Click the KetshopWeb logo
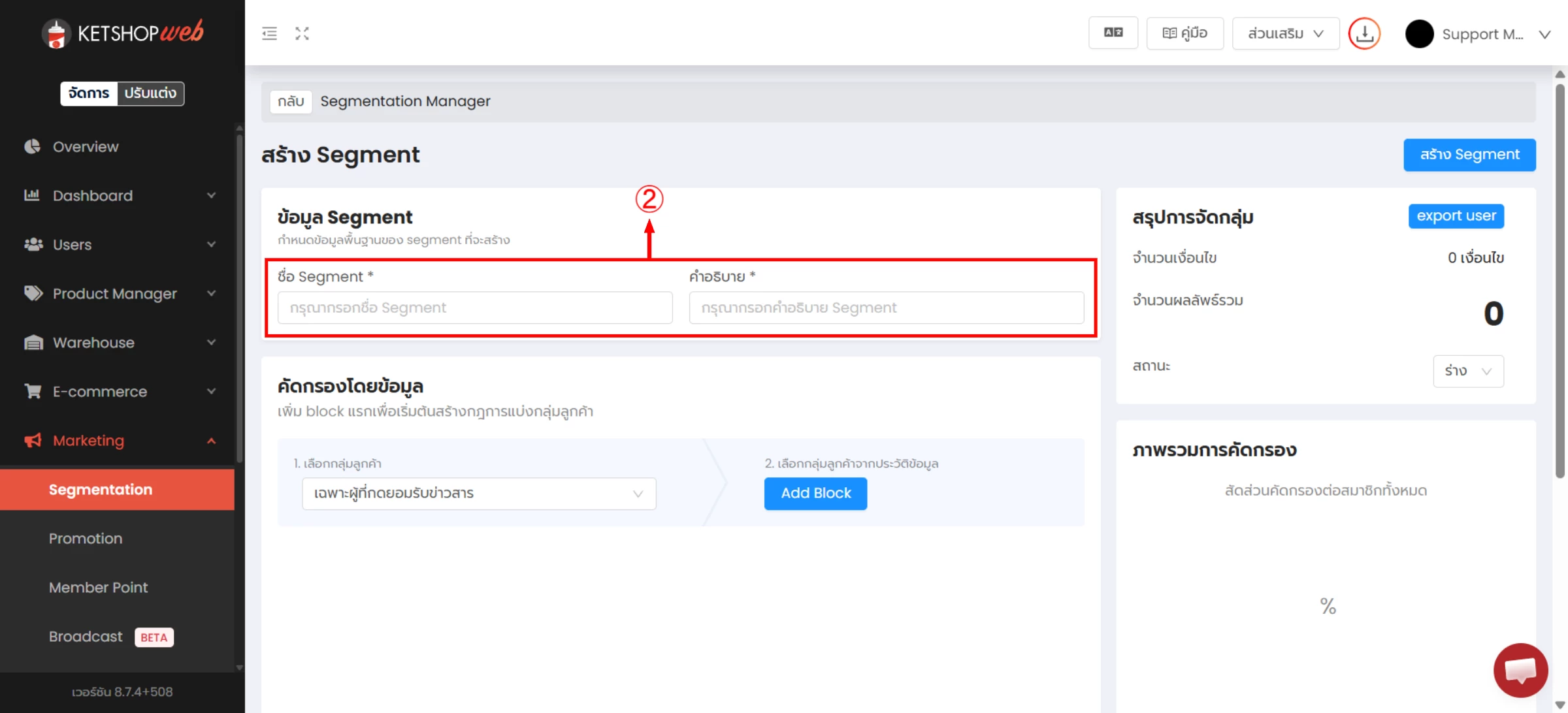Screen dimensions: 1568x713 coord(123,33)
